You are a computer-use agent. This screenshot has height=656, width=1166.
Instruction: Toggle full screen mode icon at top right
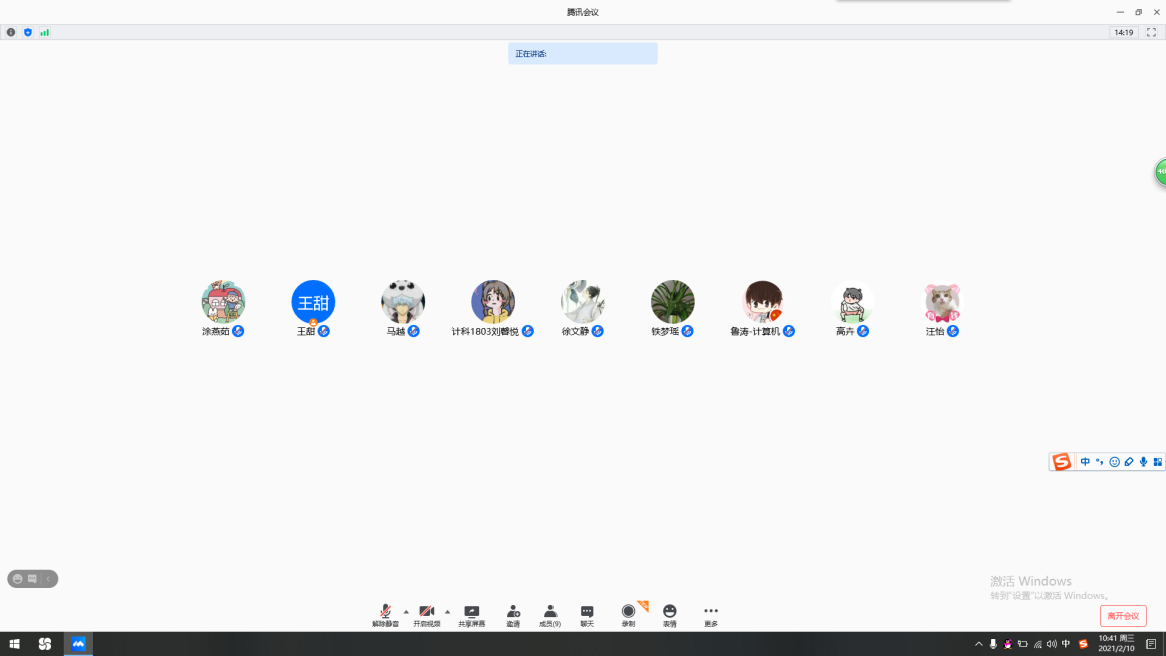click(x=1151, y=32)
